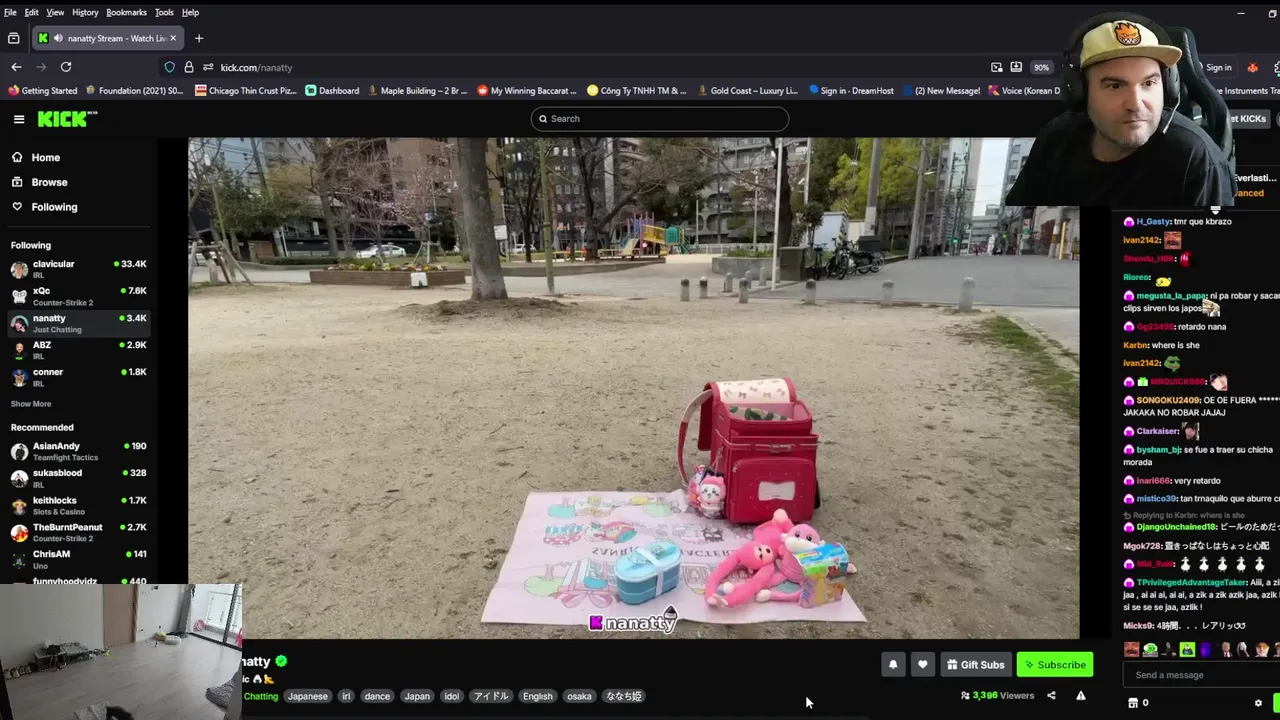Open Maple Building bookmark
This screenshot has width=1280, height=720.
[x=418, y=90]
